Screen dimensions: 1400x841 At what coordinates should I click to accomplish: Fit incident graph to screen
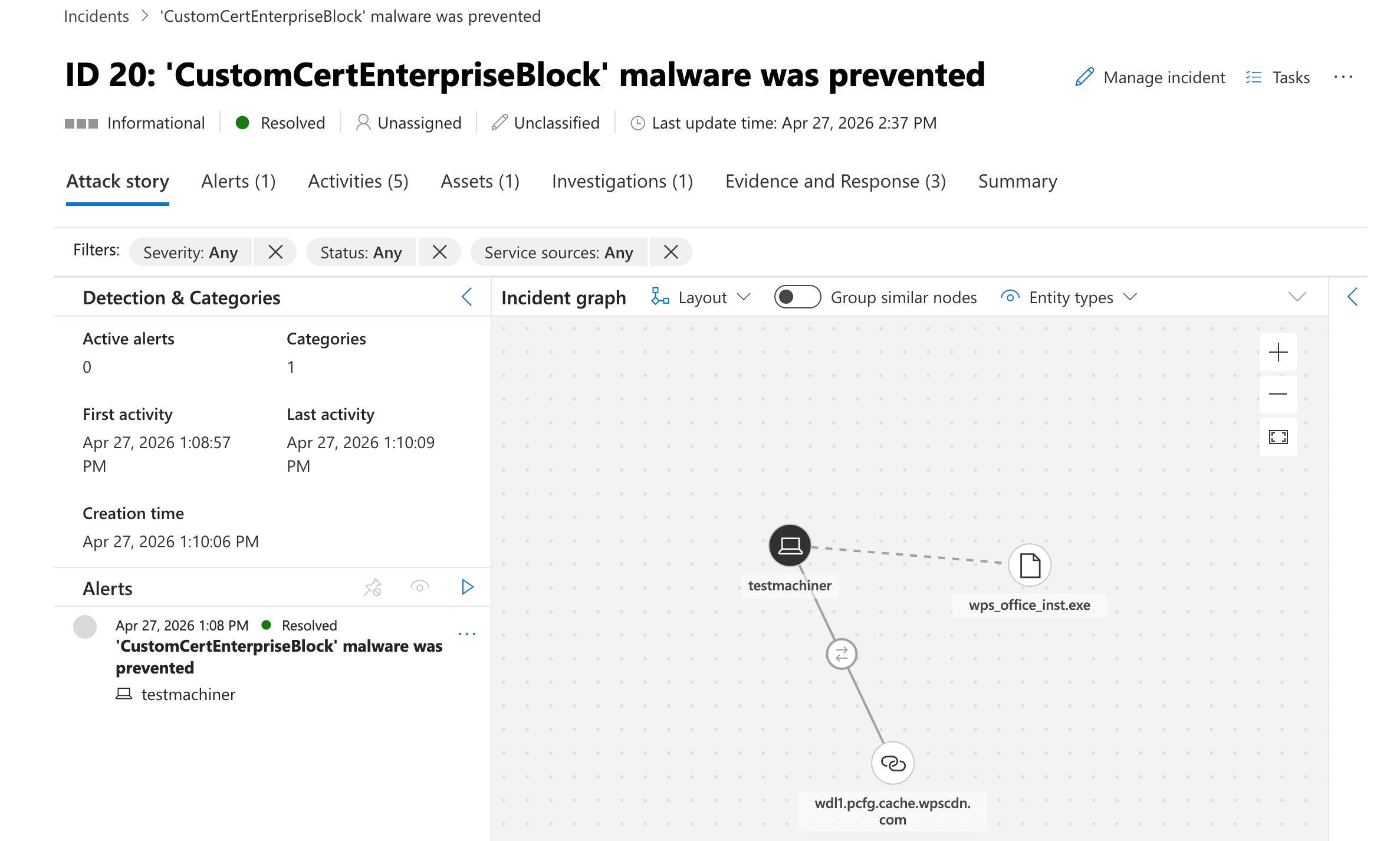pyautogui.click(x=1278, y=437)
